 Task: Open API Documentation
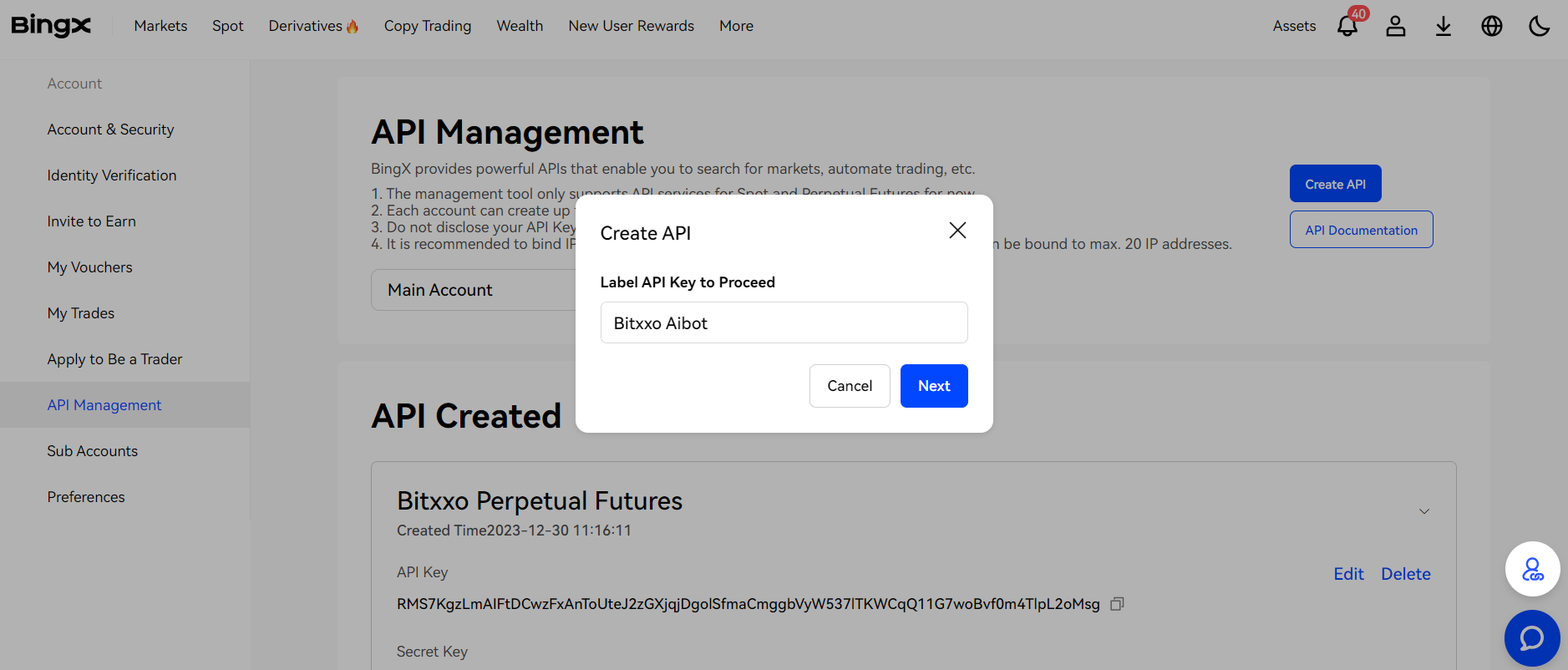(1361, 230)
